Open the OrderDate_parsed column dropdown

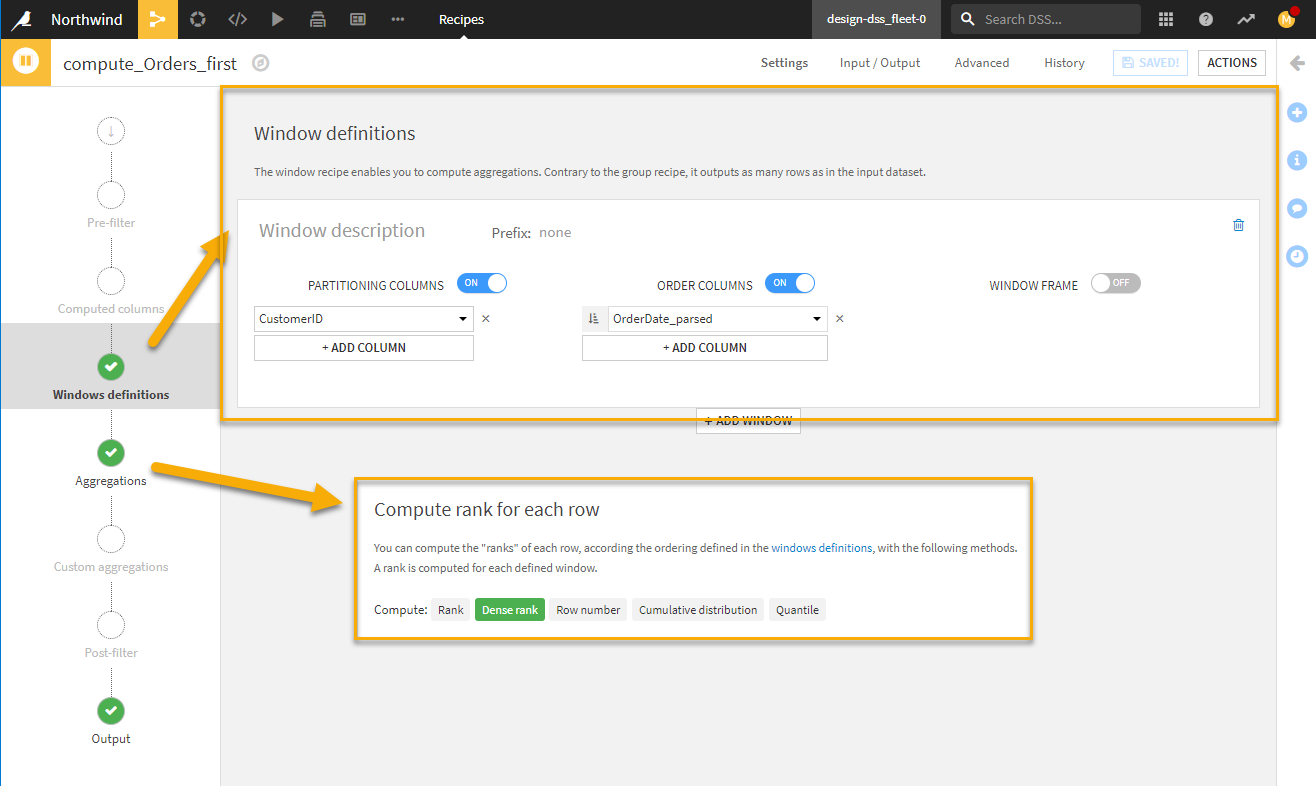[816, 318]
